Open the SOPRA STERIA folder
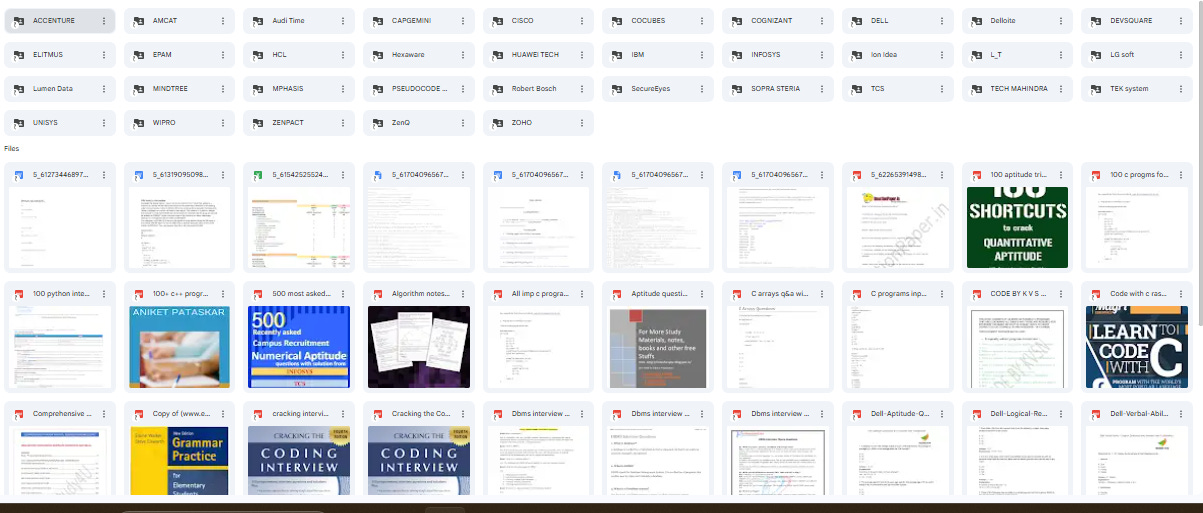The height and width of the screenshot is (513, 1203). click(778, 88)
